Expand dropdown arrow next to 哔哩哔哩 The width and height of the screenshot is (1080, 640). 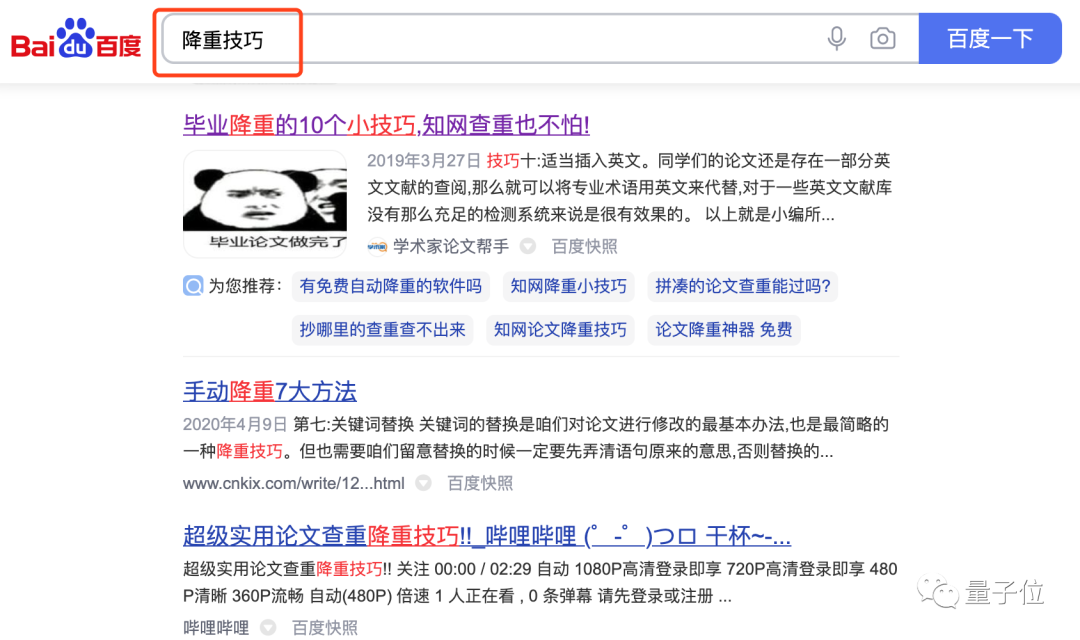pyautogui.click(x=267, y=628)
